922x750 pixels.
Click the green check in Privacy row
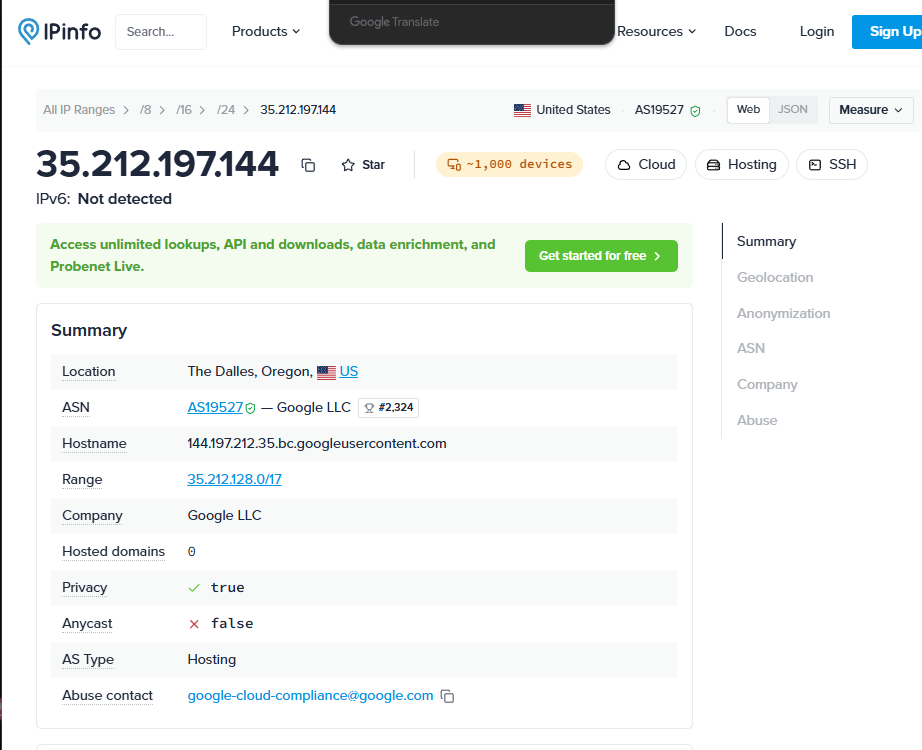[194, 588]
